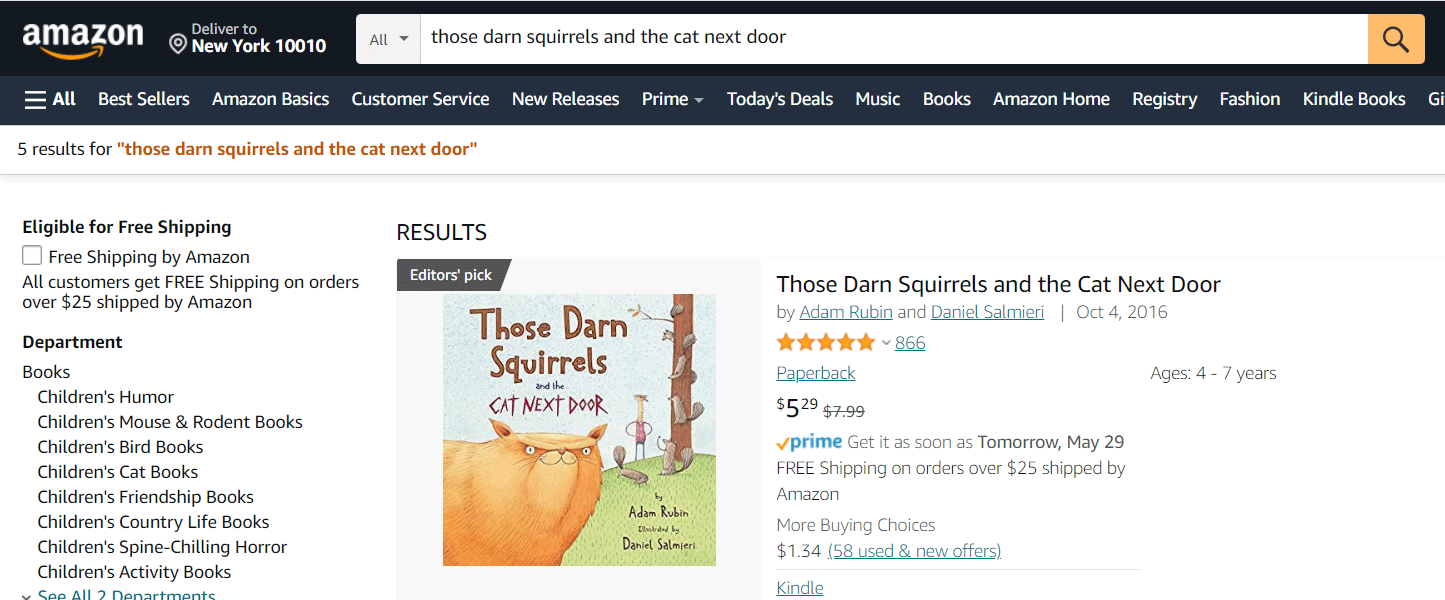This screenshot has height=600, width=1445.
Task: Open Today's Deals in navigation bar
Action: 780,99
